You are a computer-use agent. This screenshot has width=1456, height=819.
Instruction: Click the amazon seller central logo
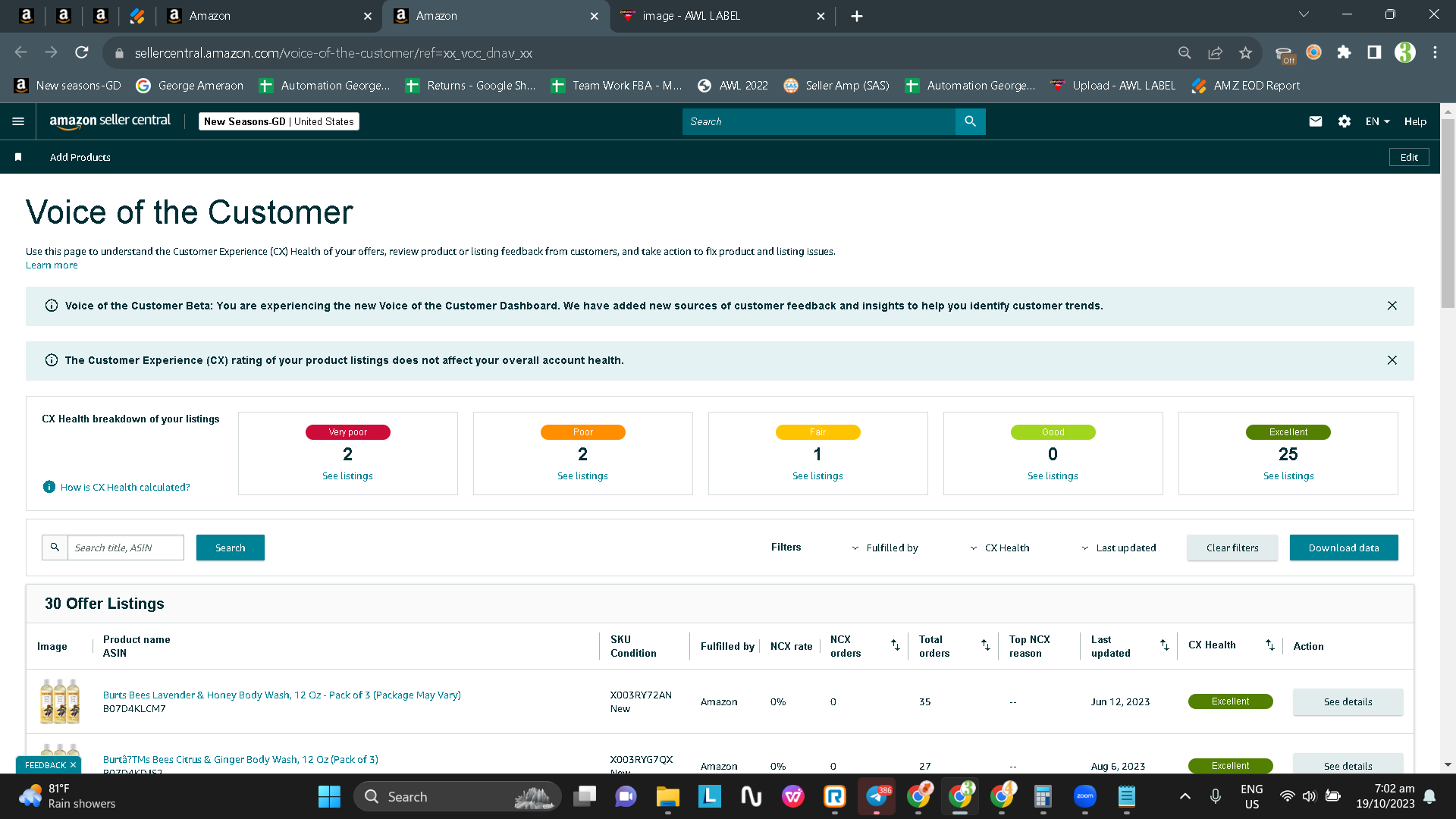pyautogui.click(x=110, y=121)
